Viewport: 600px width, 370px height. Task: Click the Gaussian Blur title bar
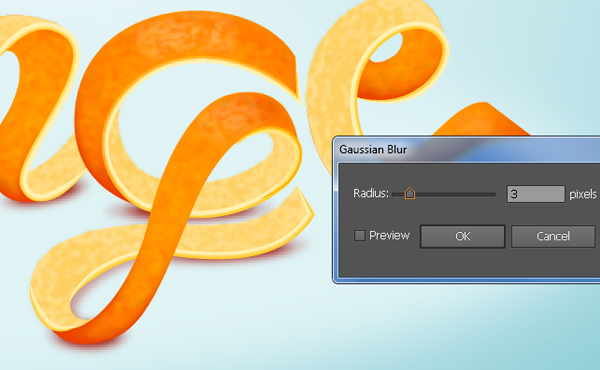pos(467,149)
